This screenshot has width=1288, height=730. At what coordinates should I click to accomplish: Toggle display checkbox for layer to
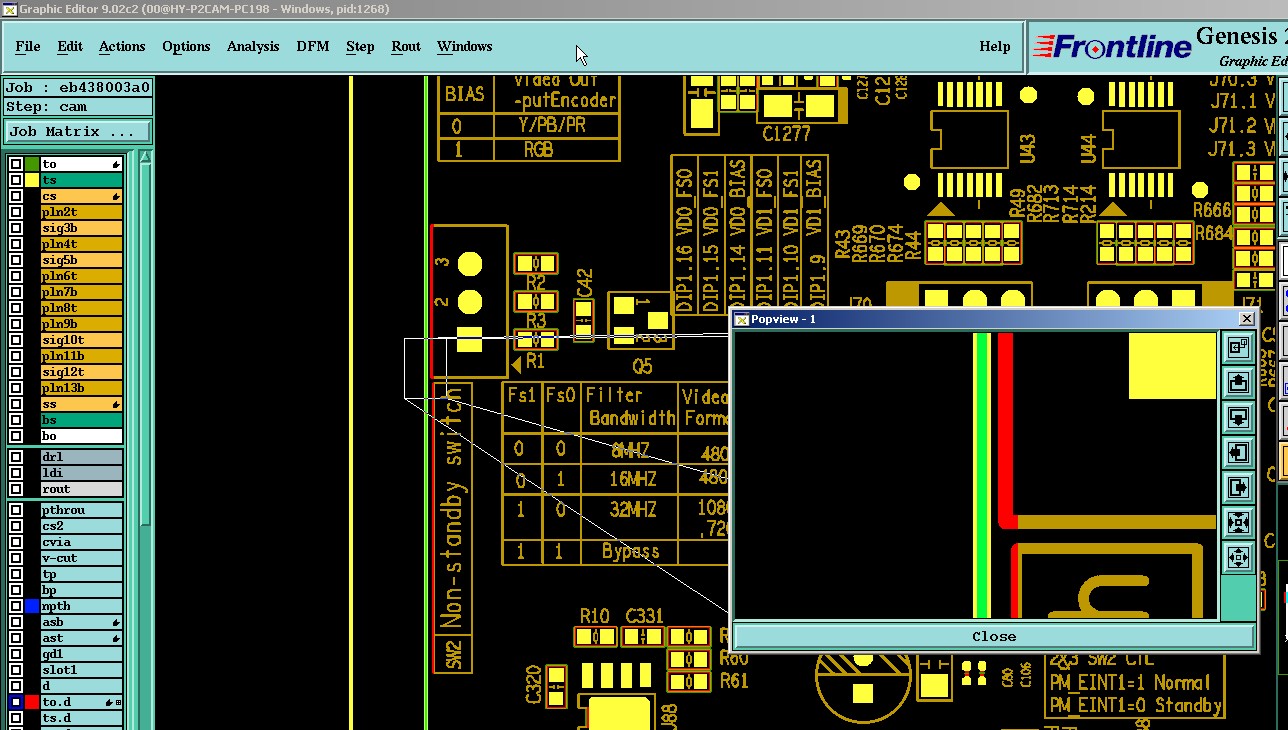click(16, 164)
